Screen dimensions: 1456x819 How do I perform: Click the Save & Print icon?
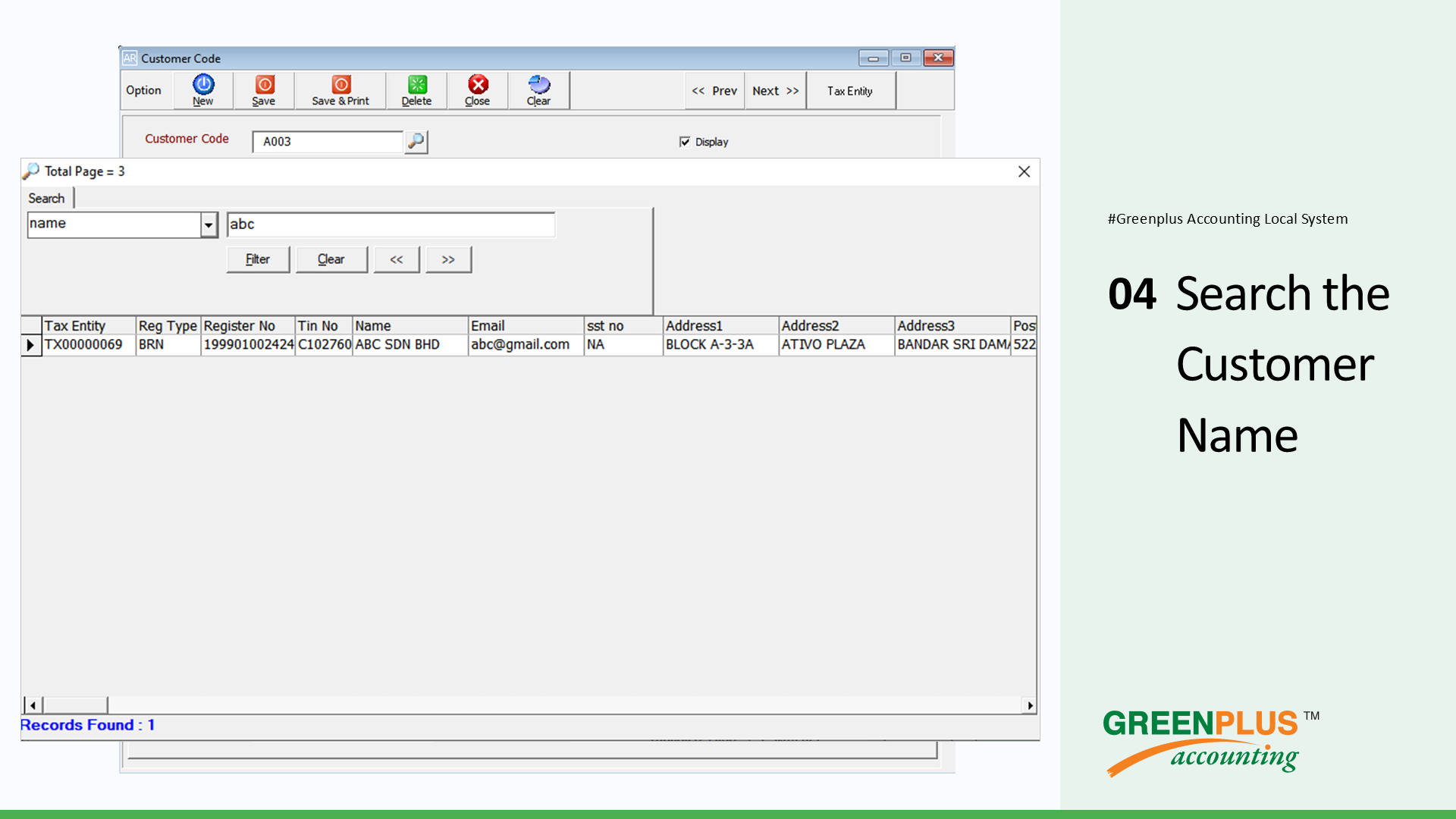tap(341, 84)
